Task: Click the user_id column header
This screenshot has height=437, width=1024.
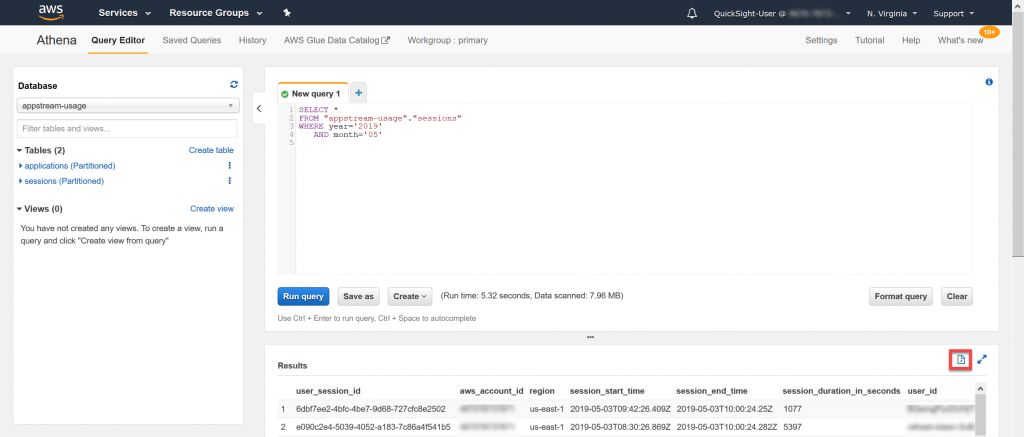Action: [x=922, y=391]
